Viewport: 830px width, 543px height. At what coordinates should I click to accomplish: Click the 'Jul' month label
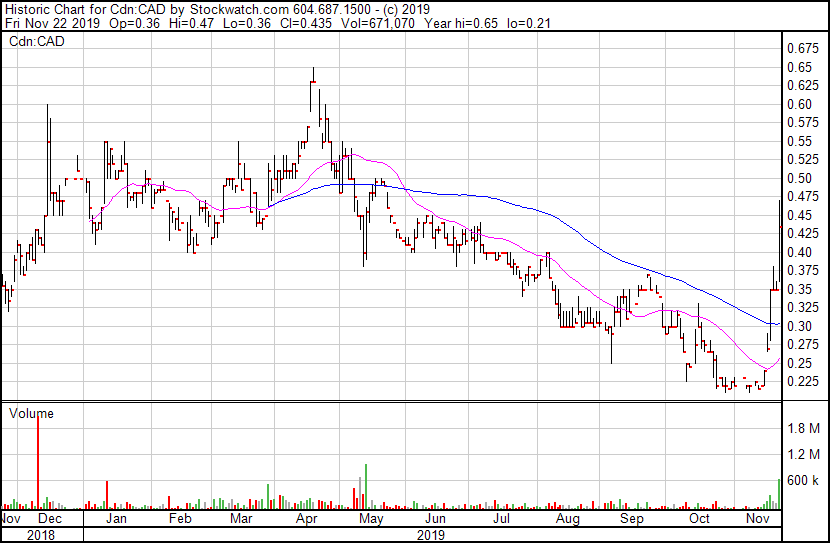501,519
